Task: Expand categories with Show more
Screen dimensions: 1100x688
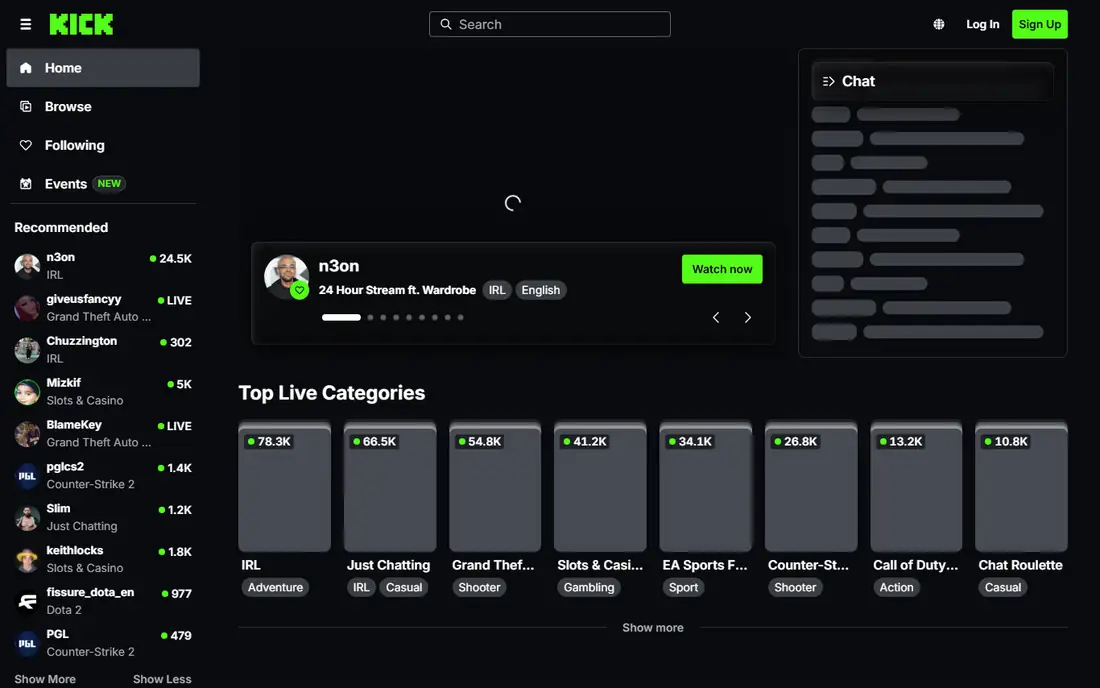Action: (x=652, y=628)
